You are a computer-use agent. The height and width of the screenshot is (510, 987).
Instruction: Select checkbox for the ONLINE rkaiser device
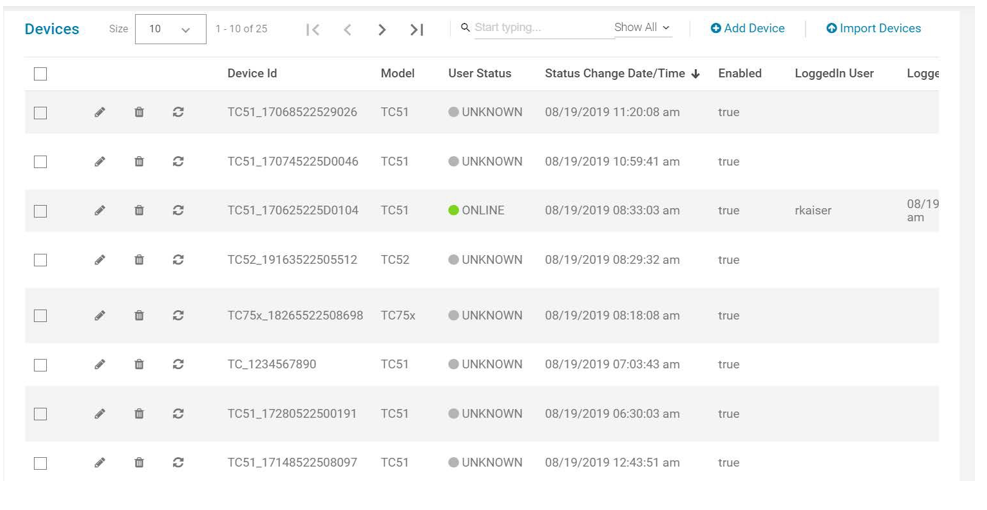[40, 211]
